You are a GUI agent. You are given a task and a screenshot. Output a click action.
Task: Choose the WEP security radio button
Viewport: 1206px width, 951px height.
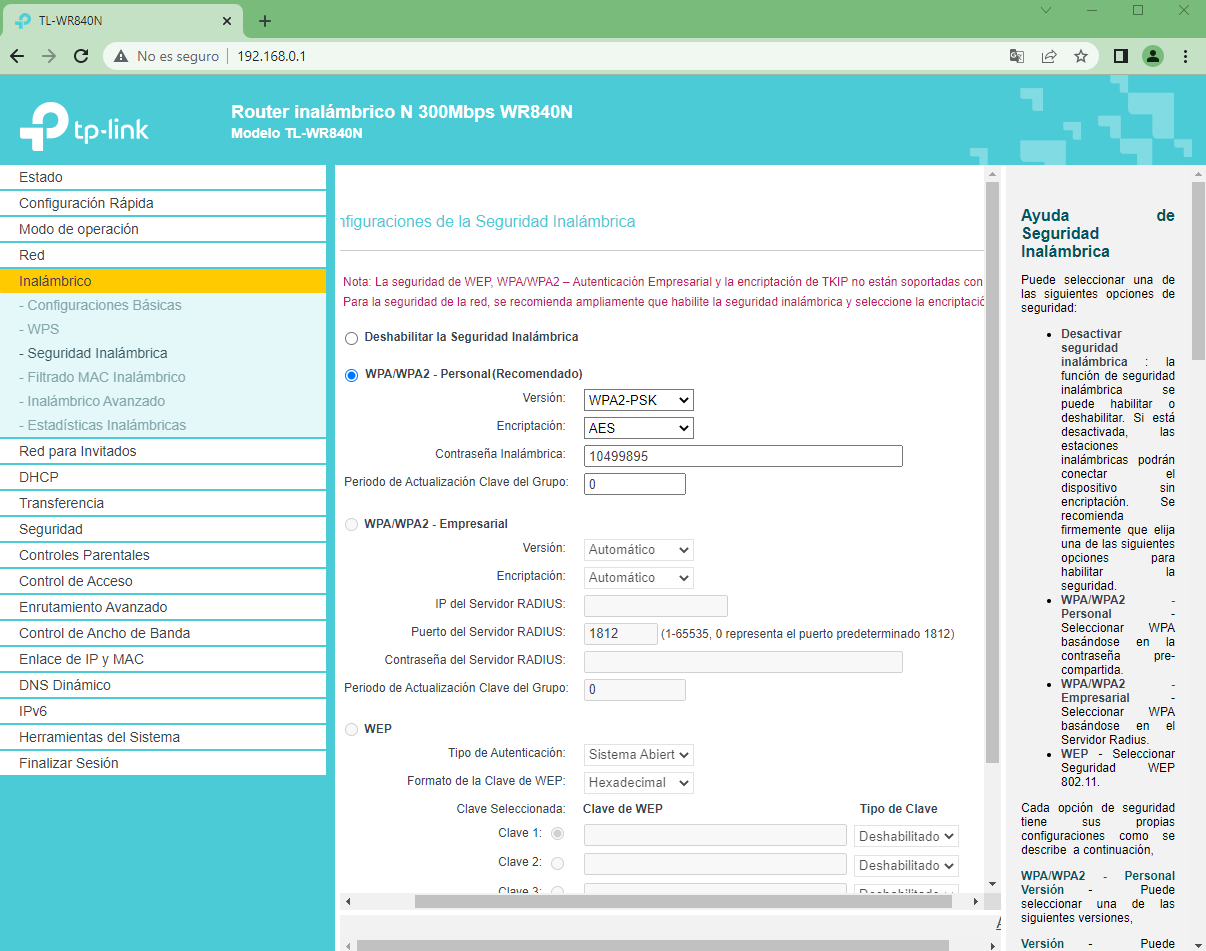click(x=351, y=730)
